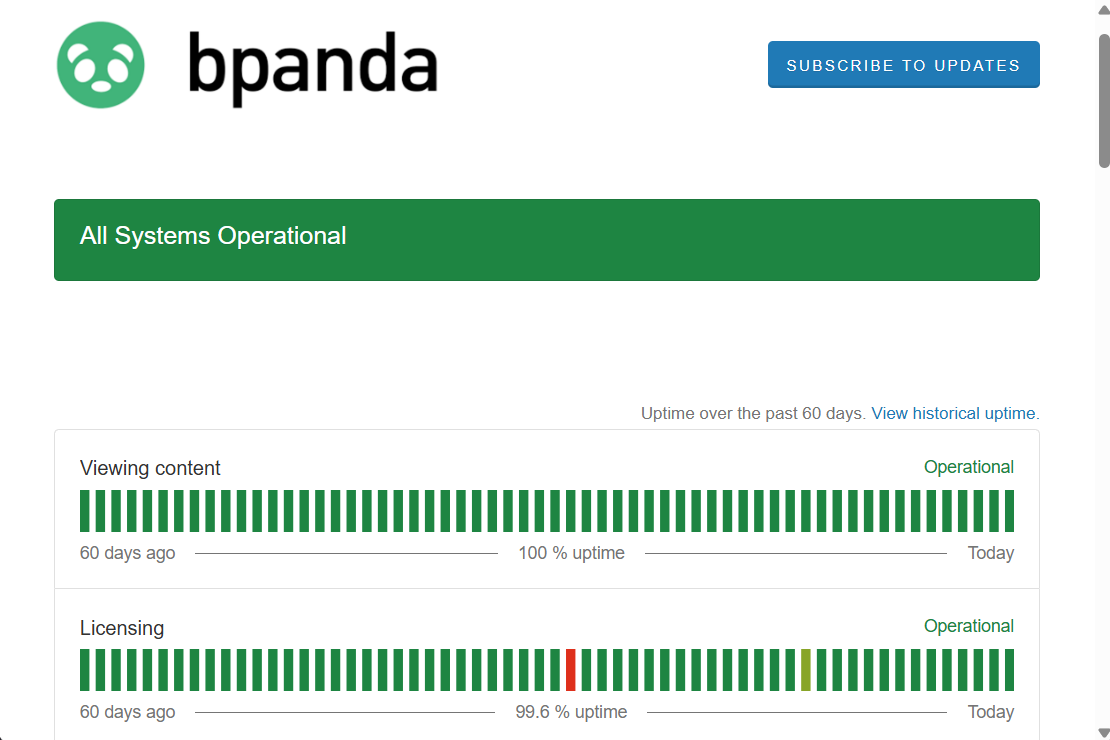
Task: Click the All Systems Operational banner
Action: (547, 240)
